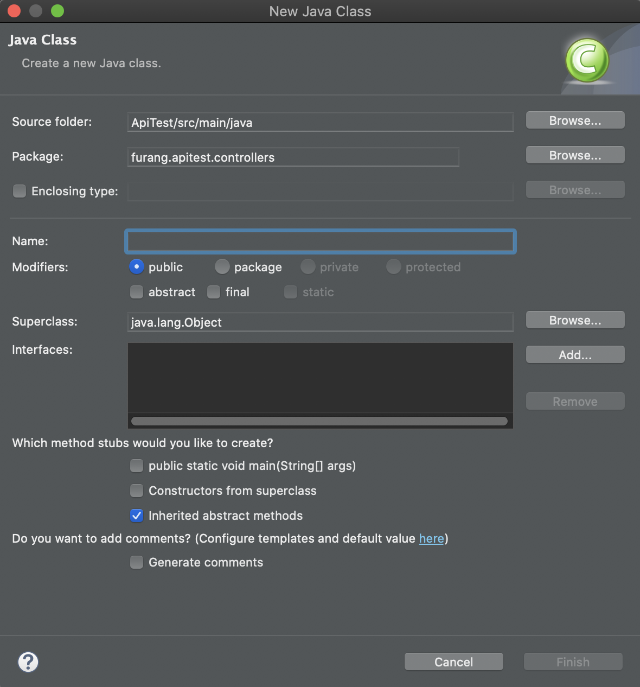Image resolution: width=640 pixels, height=687 pixels.
Task: Click the green zoom window button
Action: click(x=57, y=11)
